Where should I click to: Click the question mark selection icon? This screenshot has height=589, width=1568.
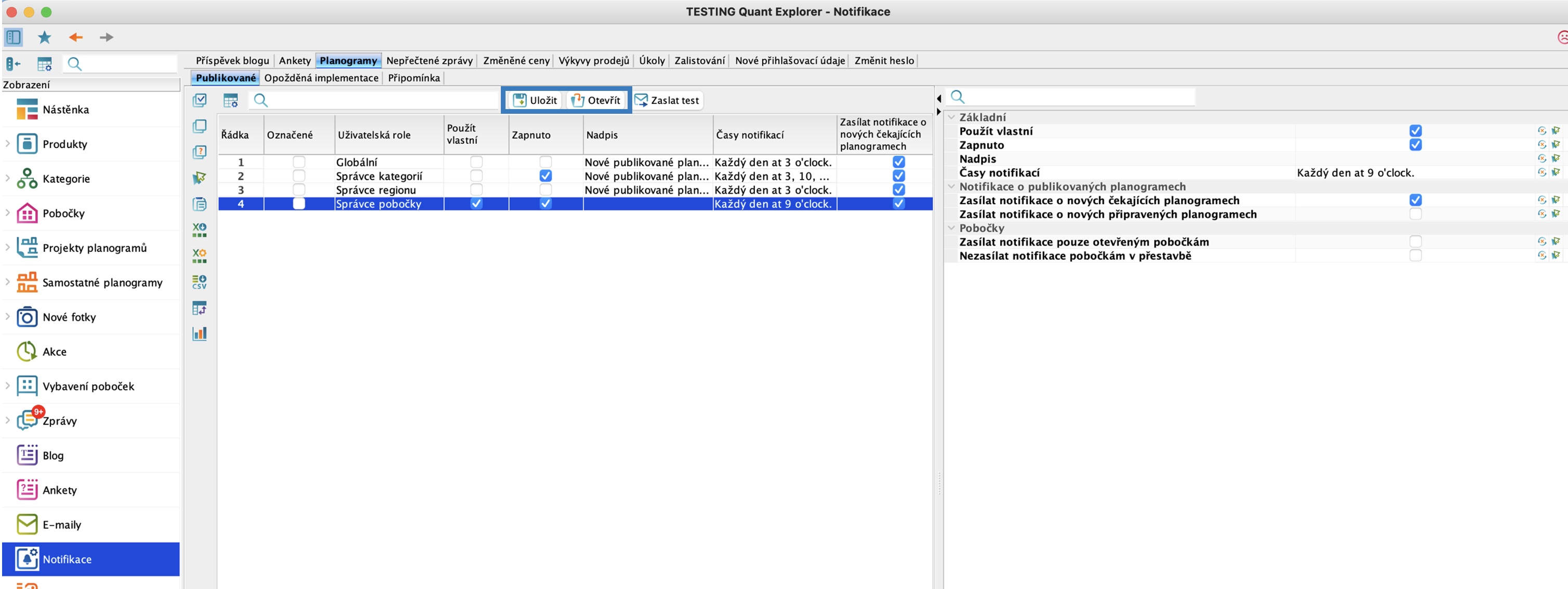point(200,152)
